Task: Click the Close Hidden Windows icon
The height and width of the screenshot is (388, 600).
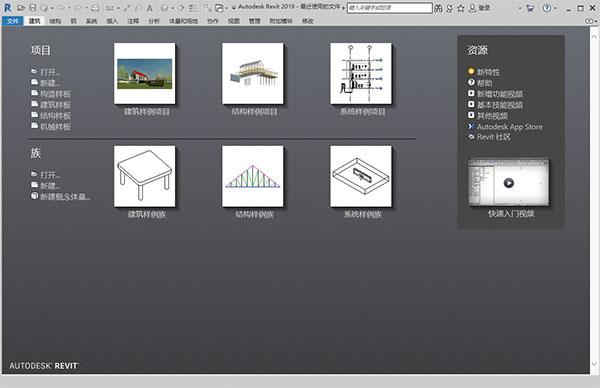Action: point(207,8)
